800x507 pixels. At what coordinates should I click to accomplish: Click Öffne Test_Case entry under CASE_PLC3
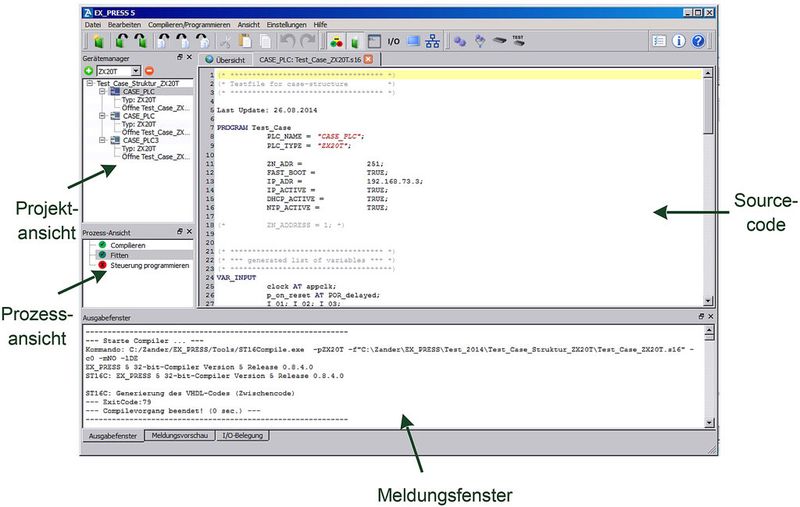tap(156, 157)
